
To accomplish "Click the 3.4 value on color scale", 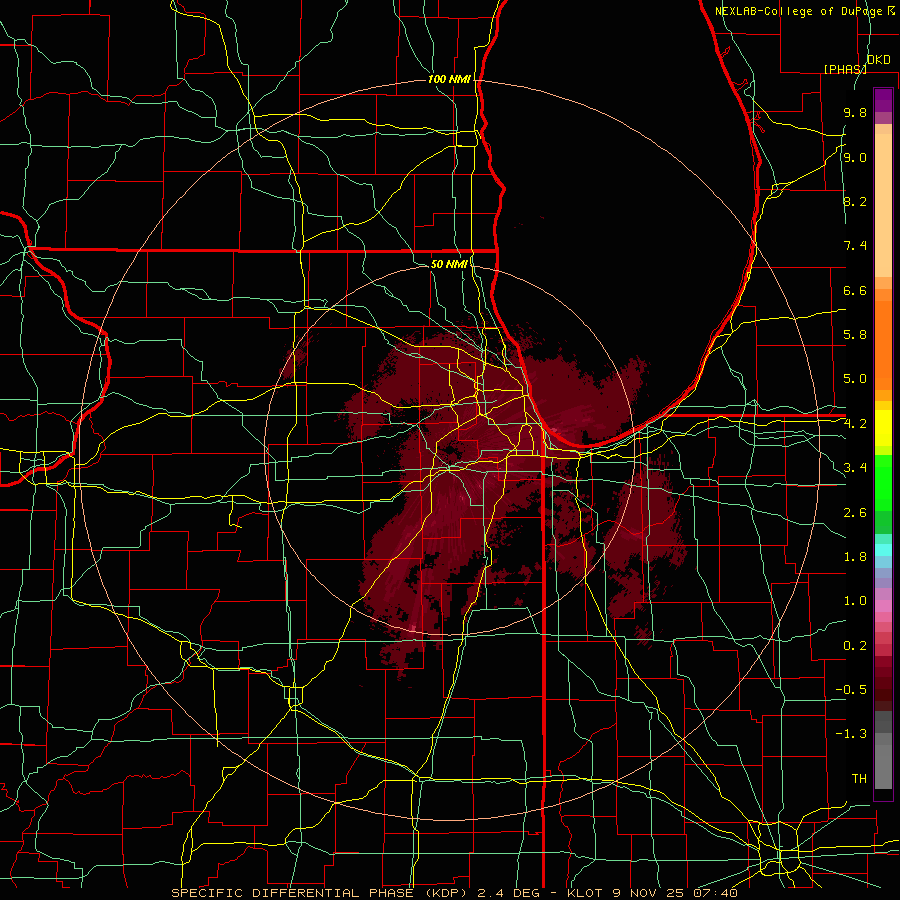I will coord(855,468).
